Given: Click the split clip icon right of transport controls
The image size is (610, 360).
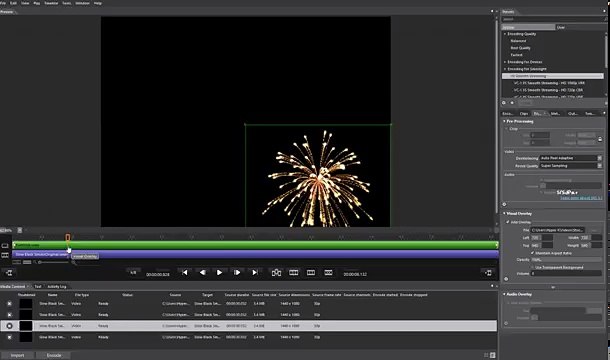Looking at the screenshot, I should click(276, 273).
